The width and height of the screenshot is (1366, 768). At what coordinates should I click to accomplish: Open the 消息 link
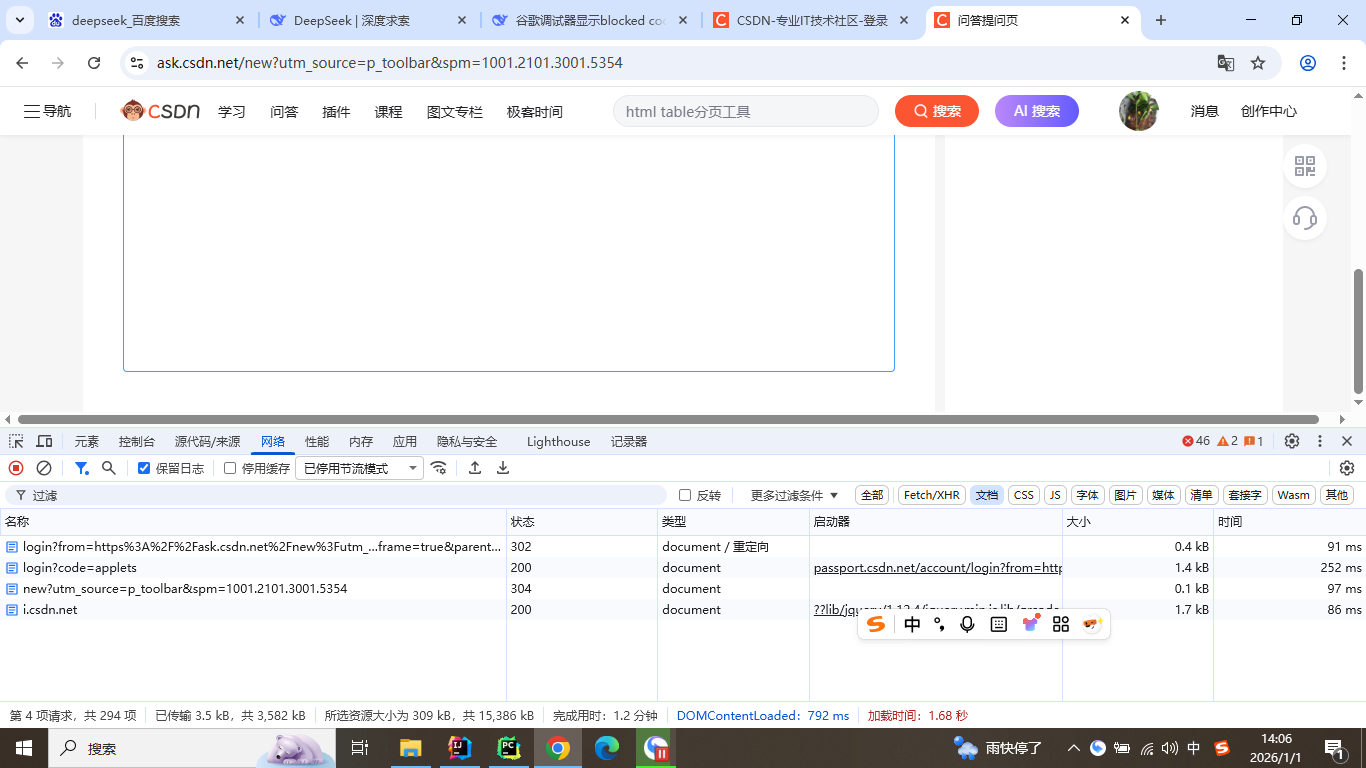pyautogui.click(x=1205, y=111)
